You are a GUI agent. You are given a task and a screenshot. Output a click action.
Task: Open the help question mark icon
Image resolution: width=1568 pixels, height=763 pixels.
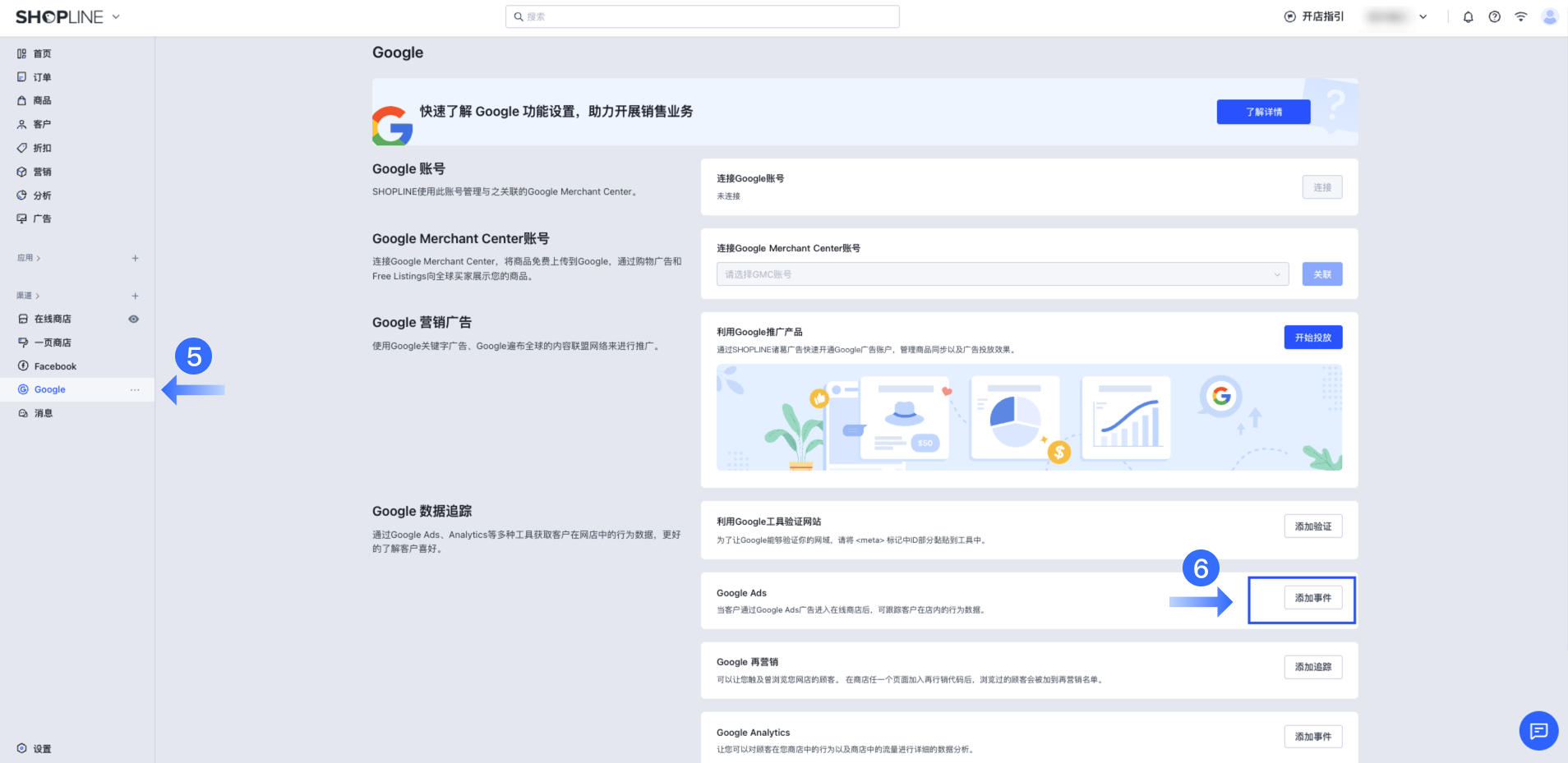coord(1495,16)
